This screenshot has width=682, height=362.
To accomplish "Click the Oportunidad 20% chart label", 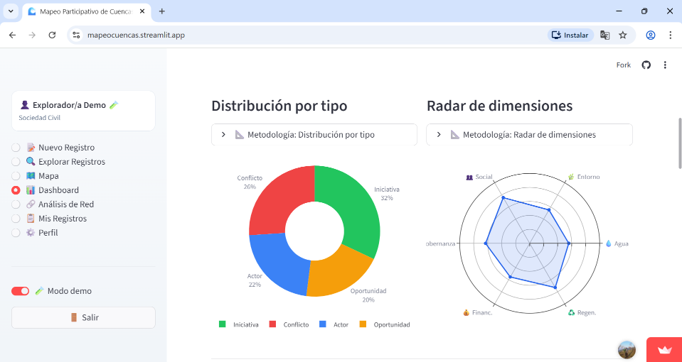I will click(x=368, y=295).
